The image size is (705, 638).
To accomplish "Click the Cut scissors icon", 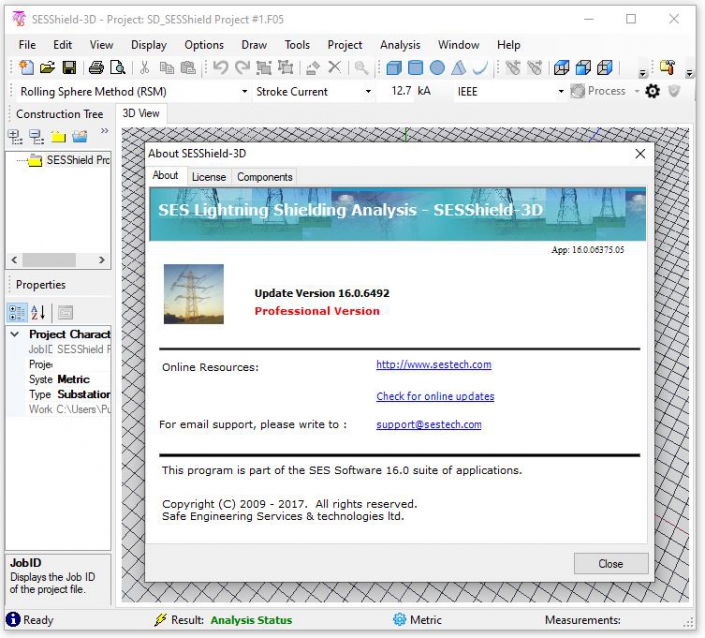I will coord(144,67).
